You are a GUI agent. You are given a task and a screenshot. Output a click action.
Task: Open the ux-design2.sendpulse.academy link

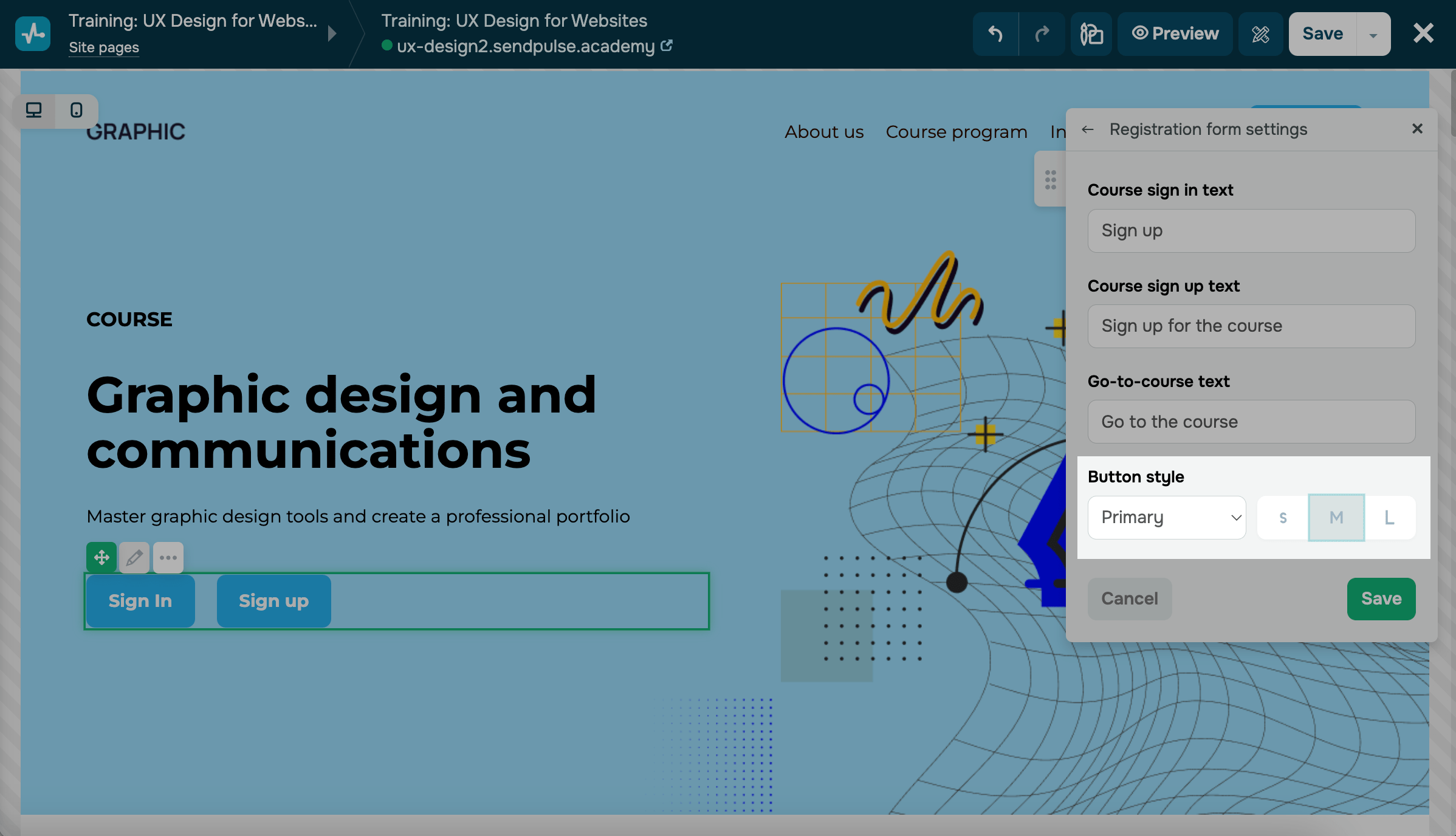526,46
